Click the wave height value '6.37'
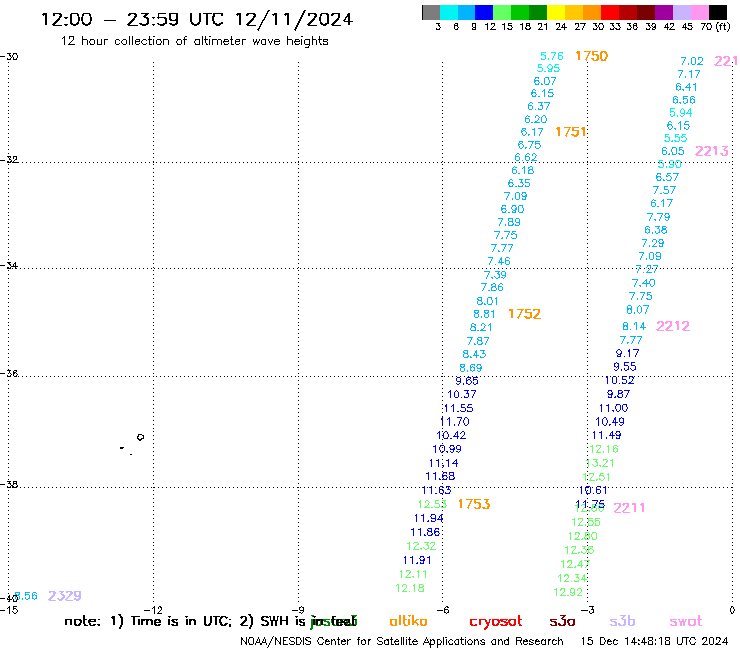 point(538,107)
